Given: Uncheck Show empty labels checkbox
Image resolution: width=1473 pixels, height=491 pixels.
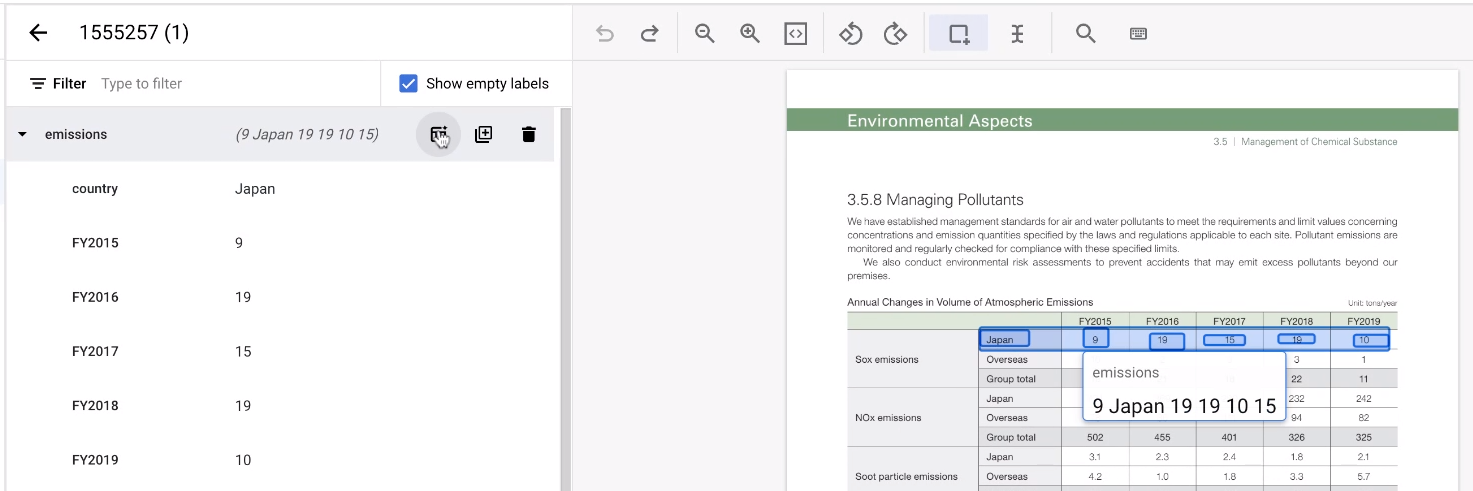Looking at the screenshot, I should (408, 84).
